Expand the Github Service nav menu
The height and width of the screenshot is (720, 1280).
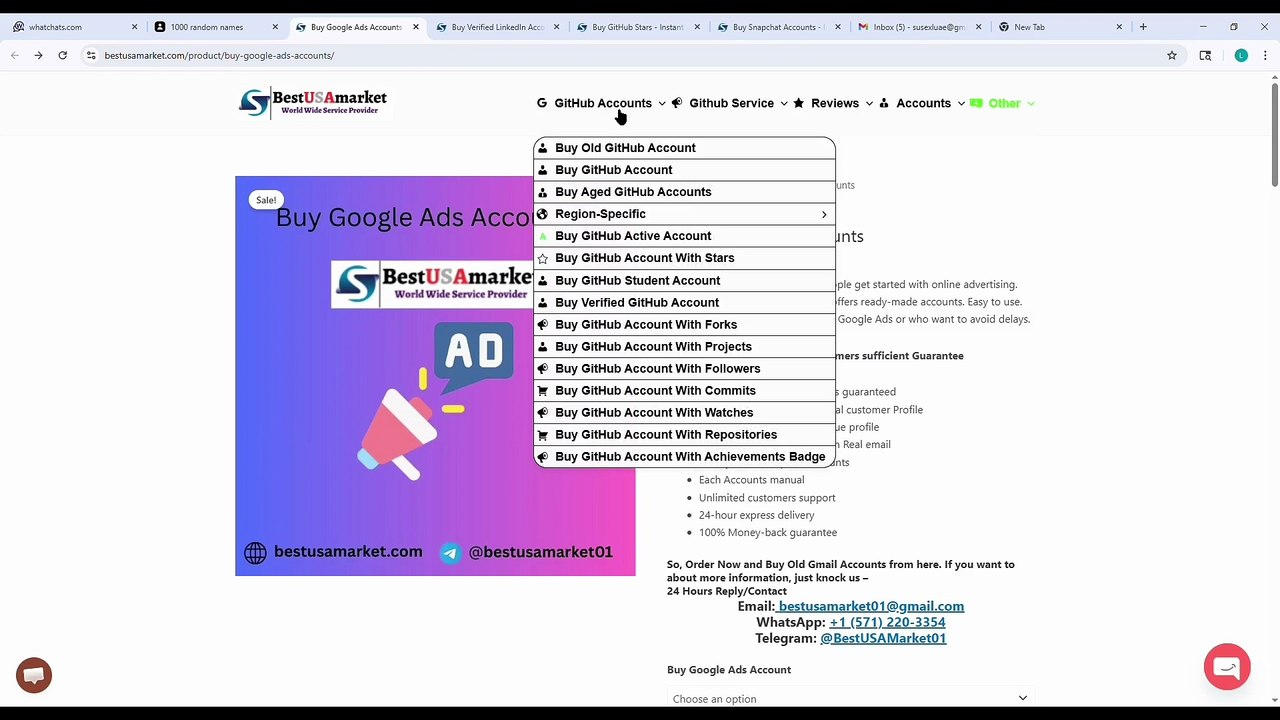pos(731,103)
